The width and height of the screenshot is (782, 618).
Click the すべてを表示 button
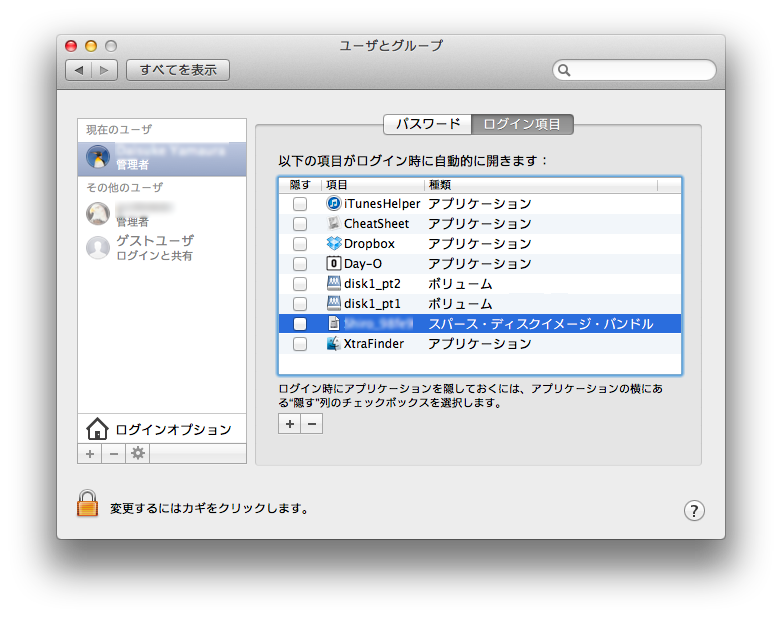pyautogui.click(x=178, y=70)
